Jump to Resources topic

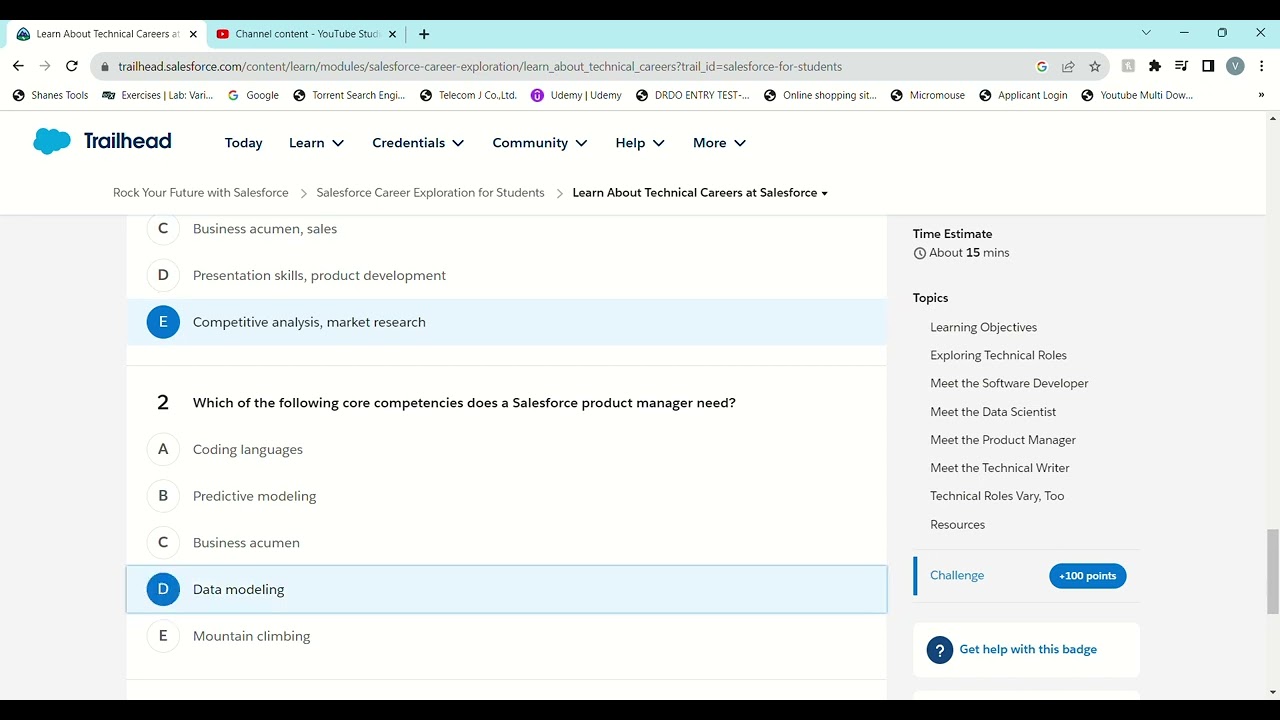[x=957, y=524]
